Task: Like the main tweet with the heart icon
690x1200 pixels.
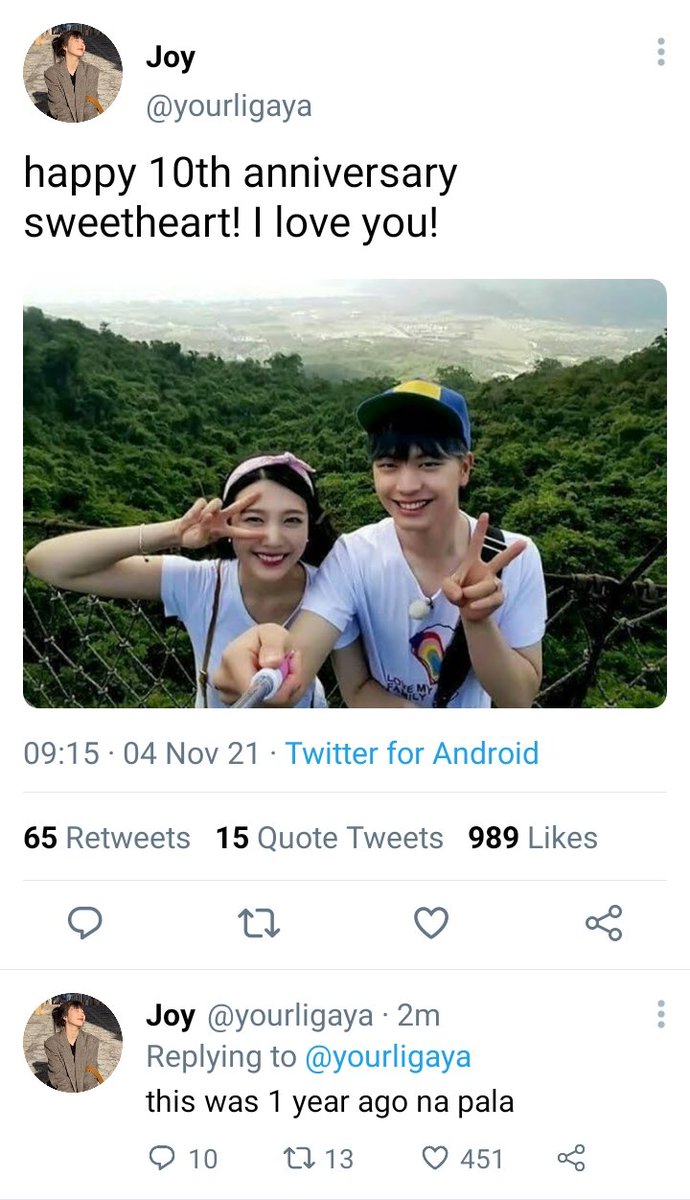Action: point(431,923)
